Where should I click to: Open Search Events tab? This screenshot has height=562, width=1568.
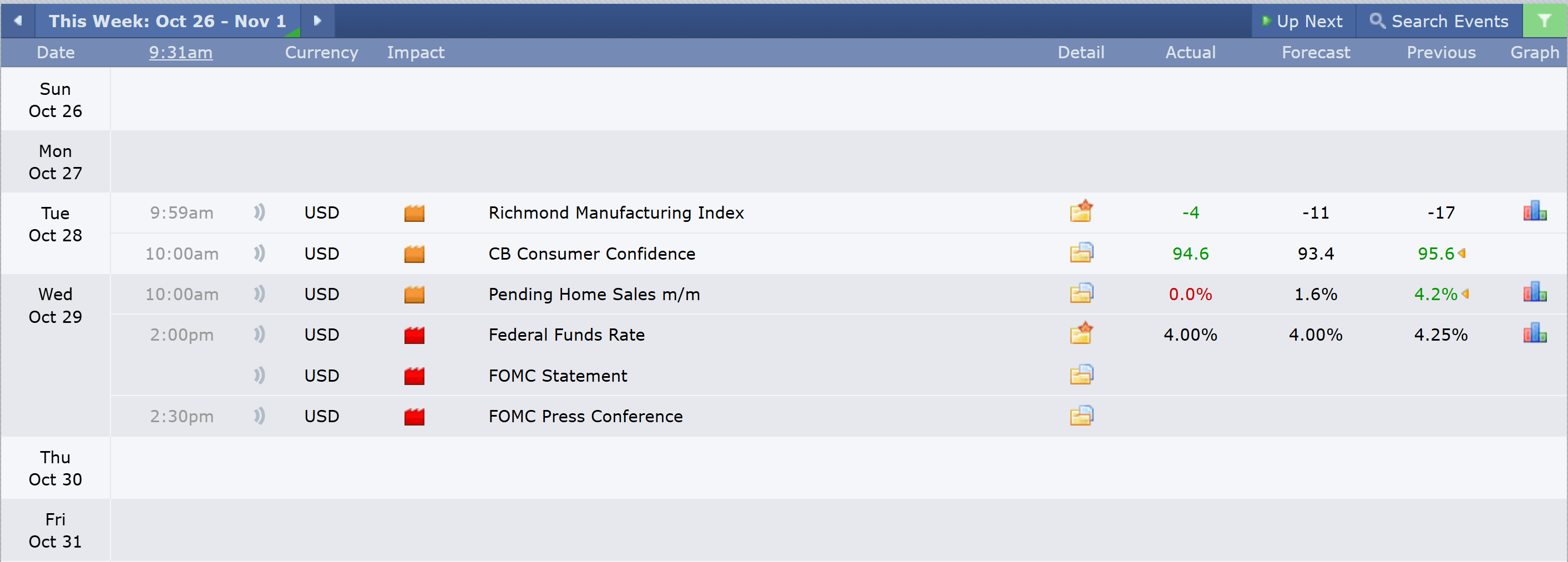coord(1439,21)
